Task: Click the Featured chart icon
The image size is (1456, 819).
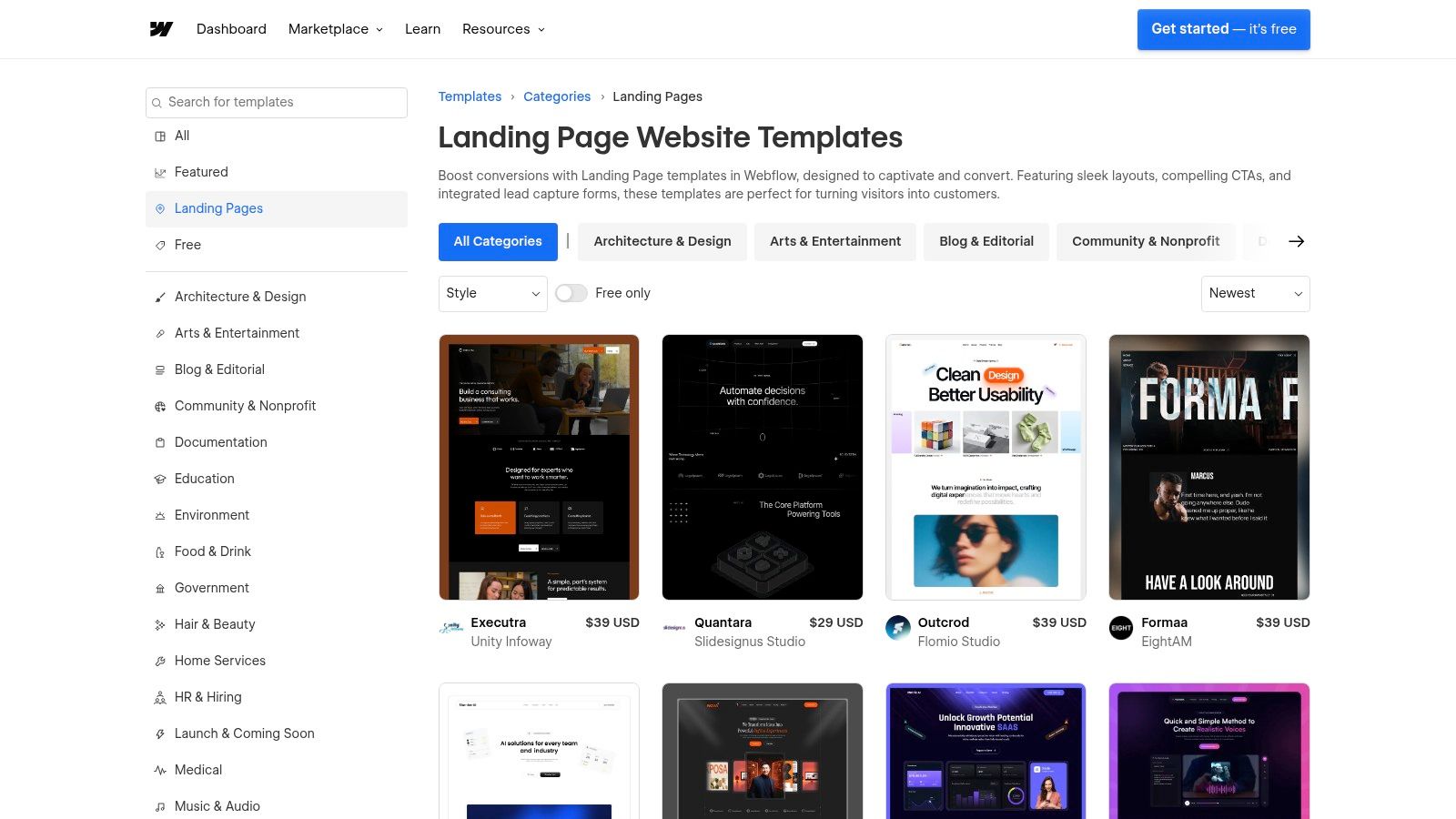Action: (160, 172)
